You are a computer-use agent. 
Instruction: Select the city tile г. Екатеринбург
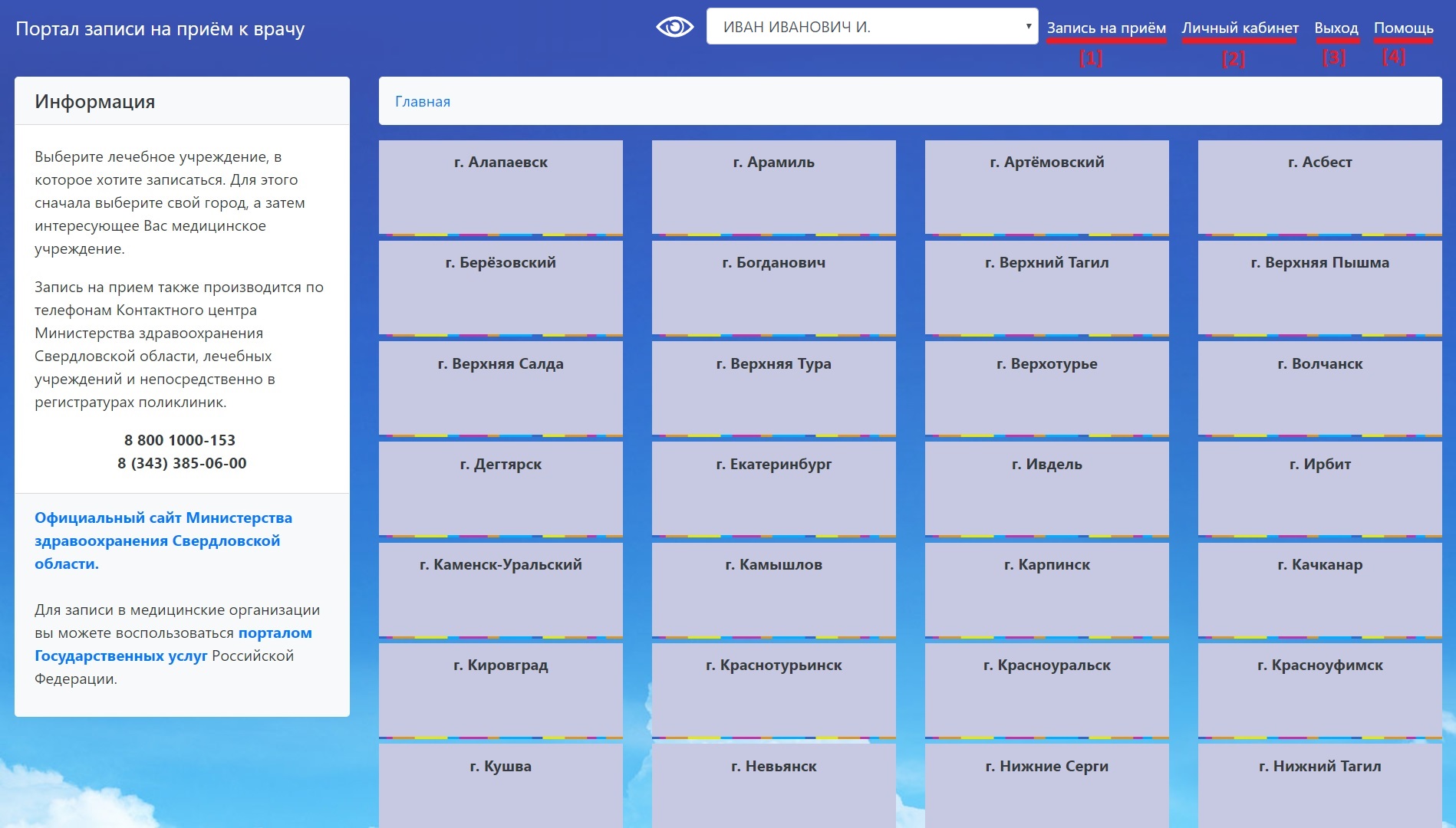click(x=773, y=488)
